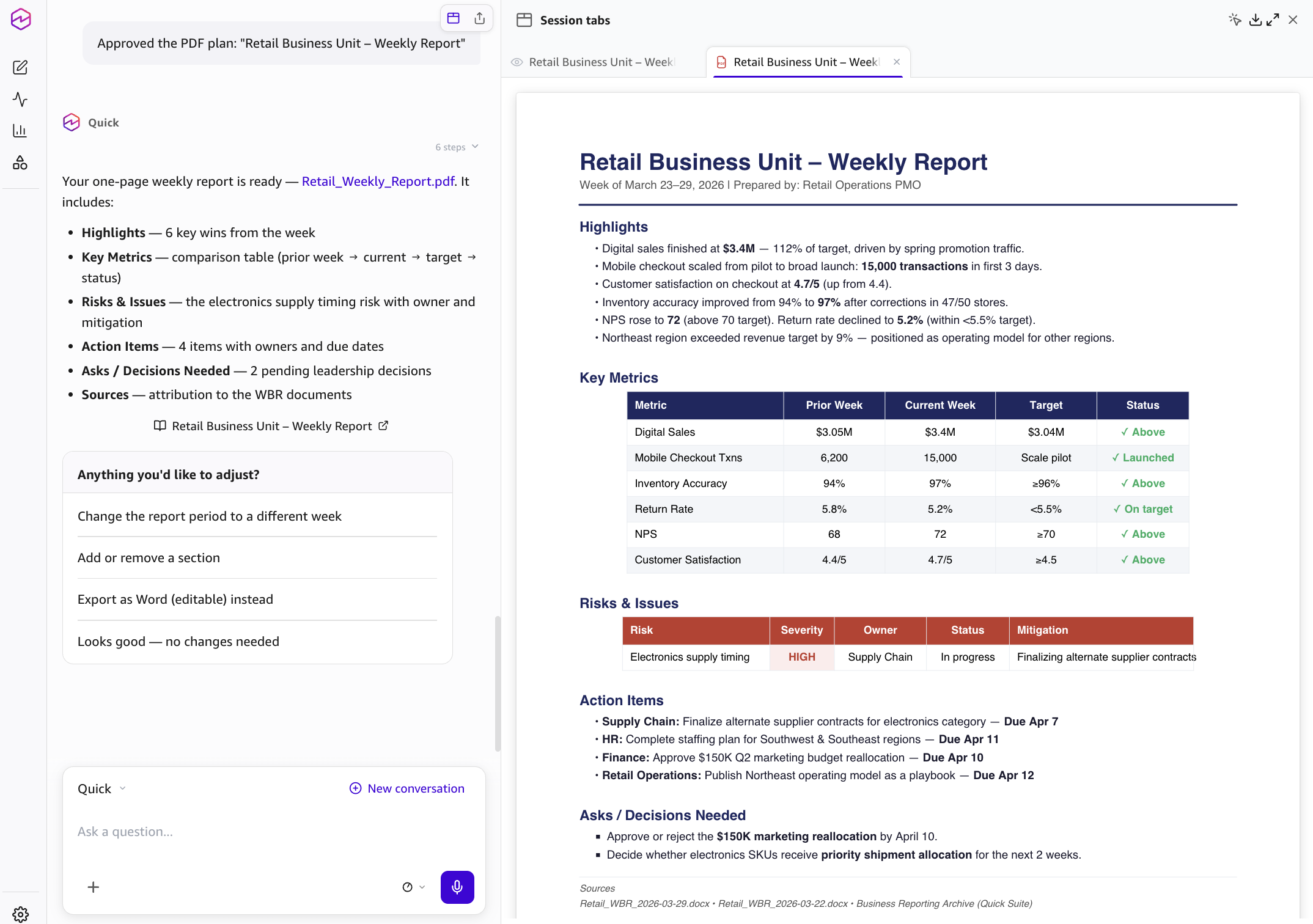Choose 'Looks good — no changes needed'
The height and width of the screenshot is (924, 1313).
point(257,642)
